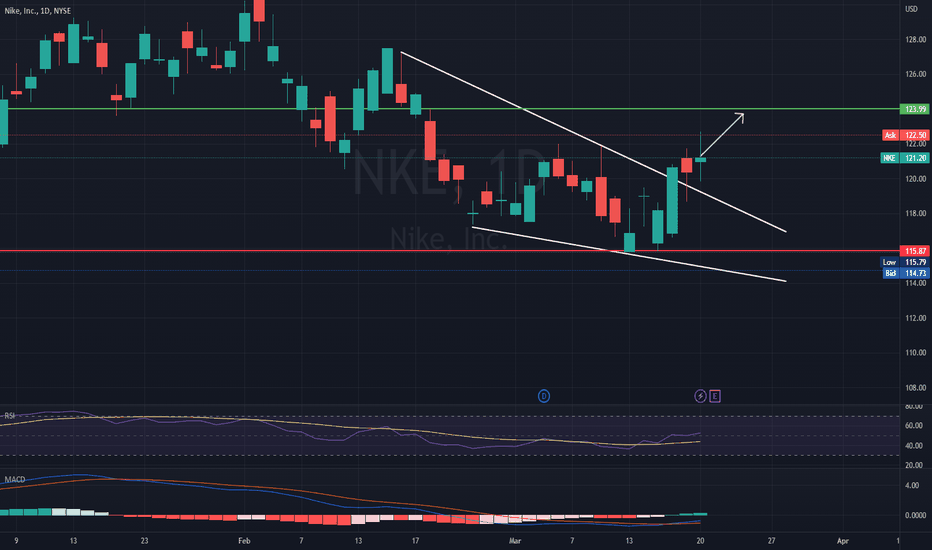Image resolution: width=932 pixels, height=550 pixels.
Task: Click the earnings 'E' marker icon
Action: coord(714,396)
